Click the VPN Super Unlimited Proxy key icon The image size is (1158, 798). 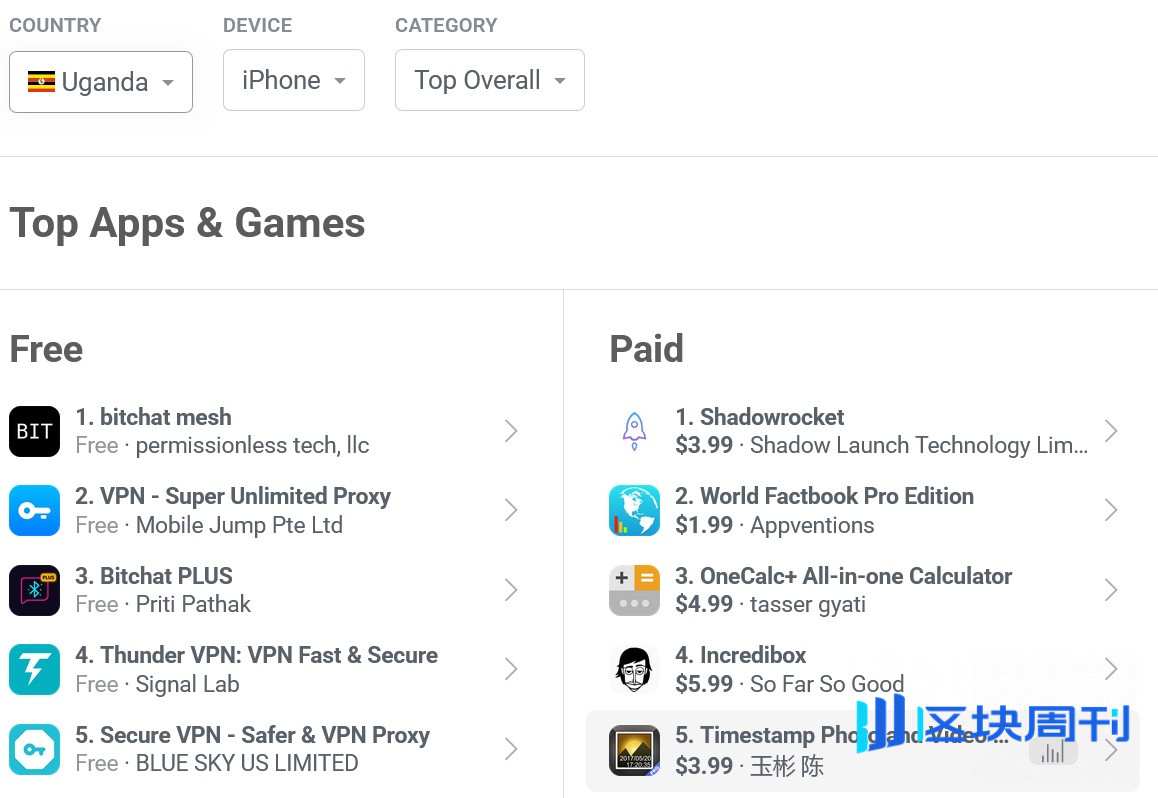pos(34,510)
